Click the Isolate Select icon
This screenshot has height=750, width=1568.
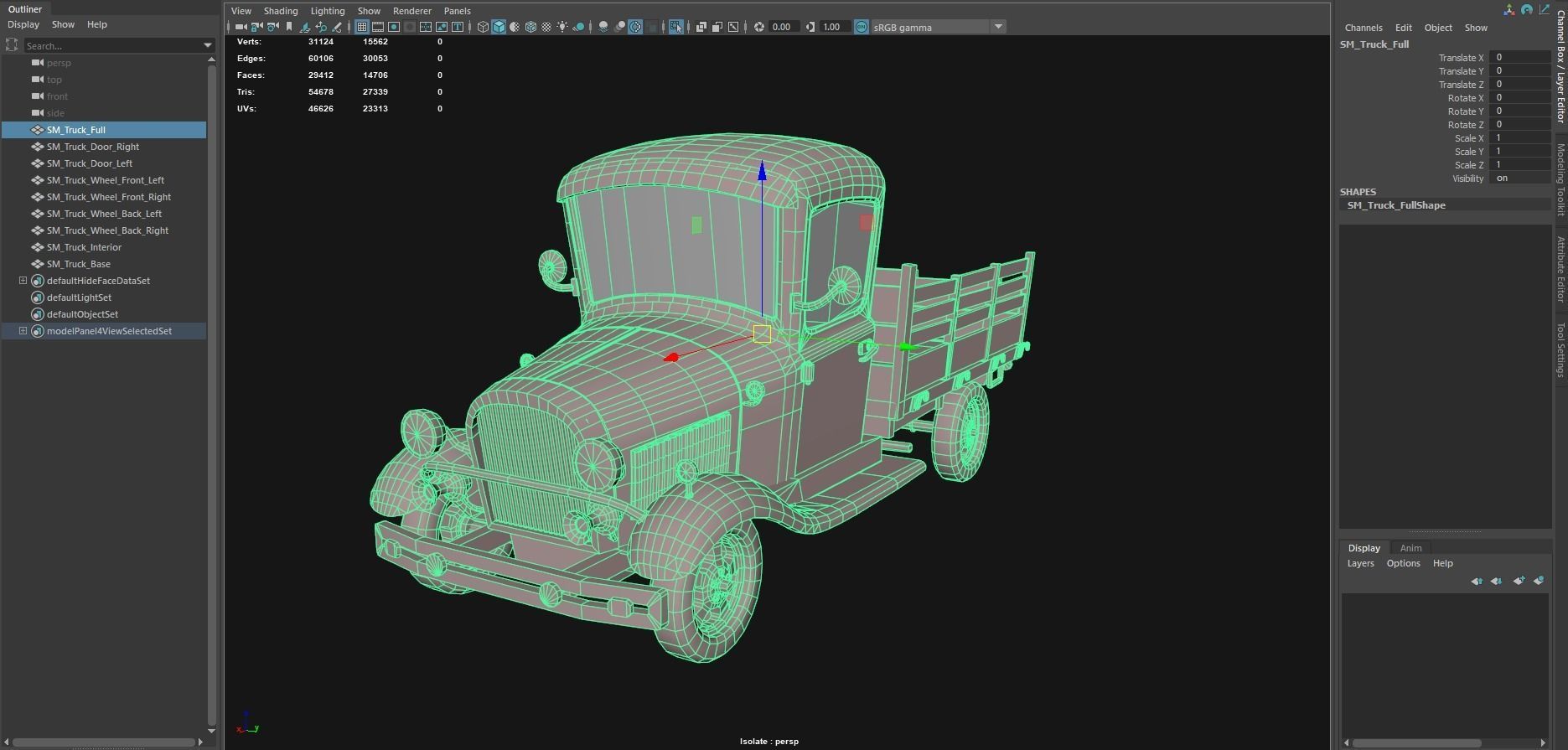pos(675,27)
